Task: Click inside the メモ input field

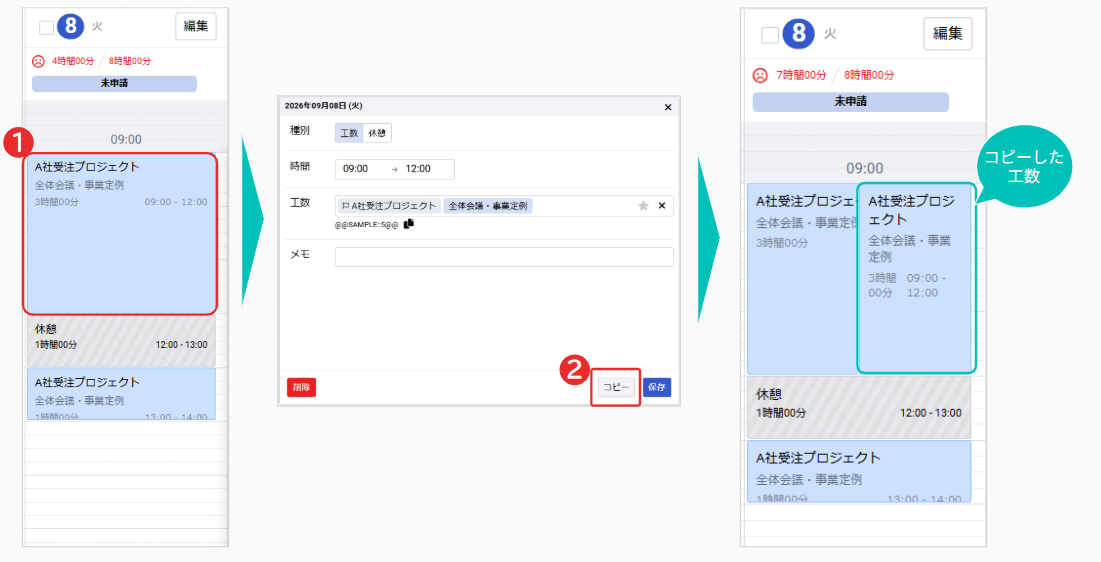Action: 504,256
